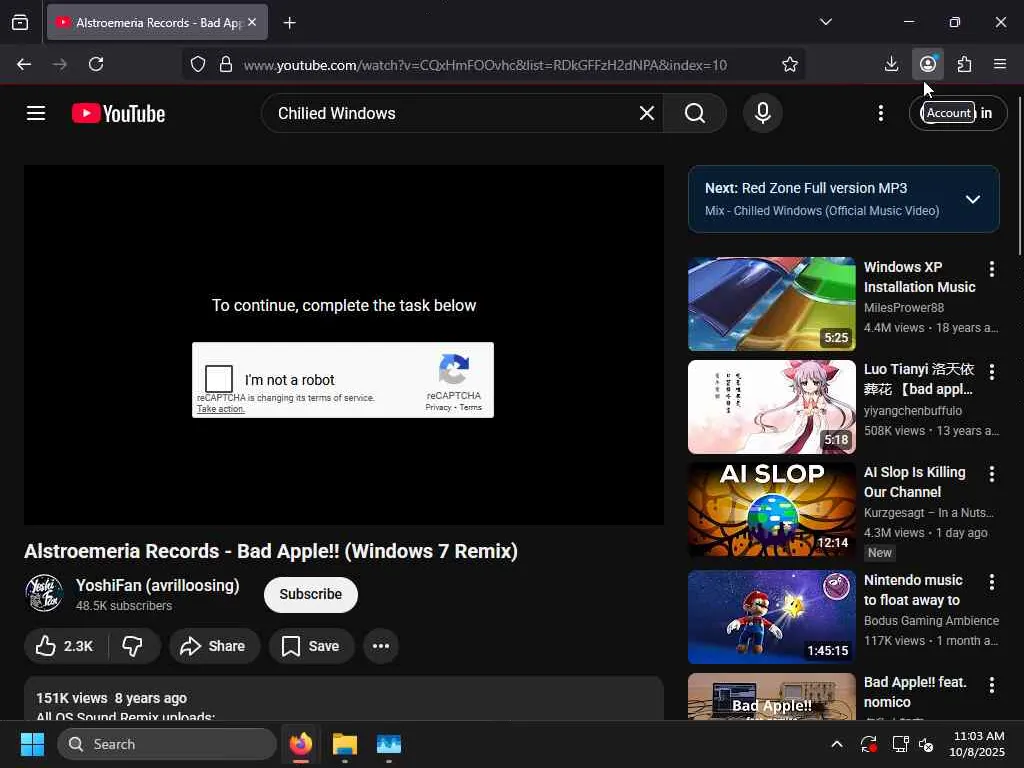Open options for Luo Tianyi video

pos(991,372)
